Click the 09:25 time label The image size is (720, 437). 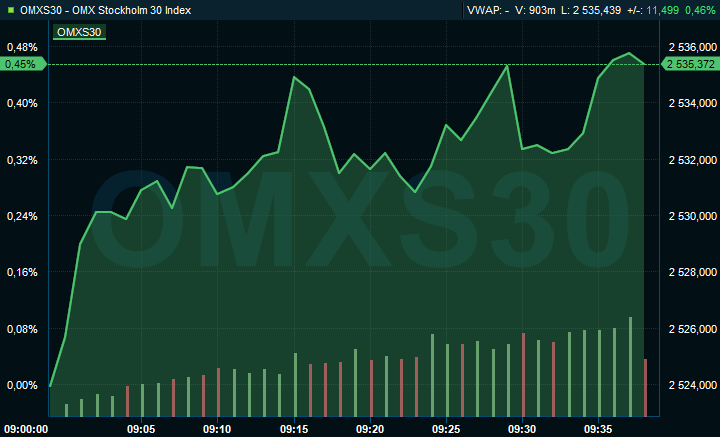(x=446, y=429)
